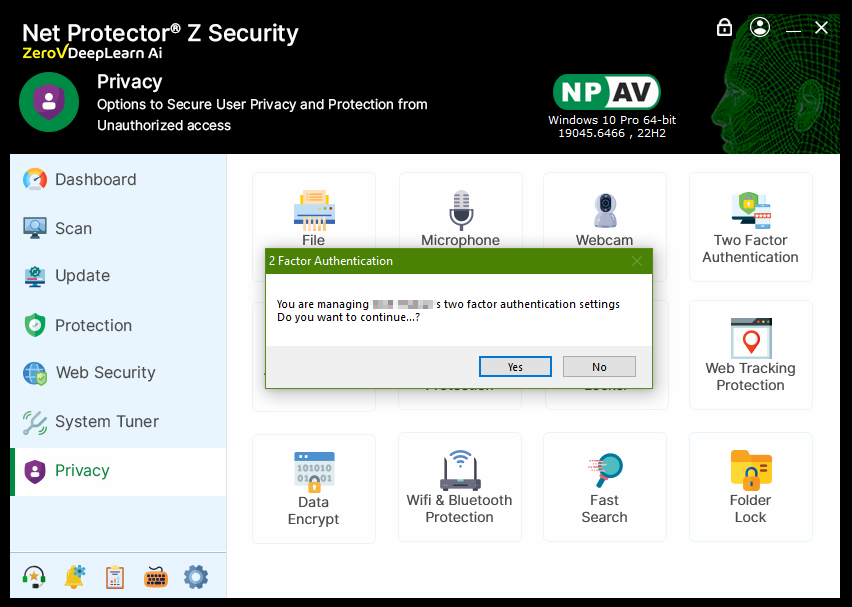
Task: Launch the Data Encrypt tool
Action: [x=313, y=488]
